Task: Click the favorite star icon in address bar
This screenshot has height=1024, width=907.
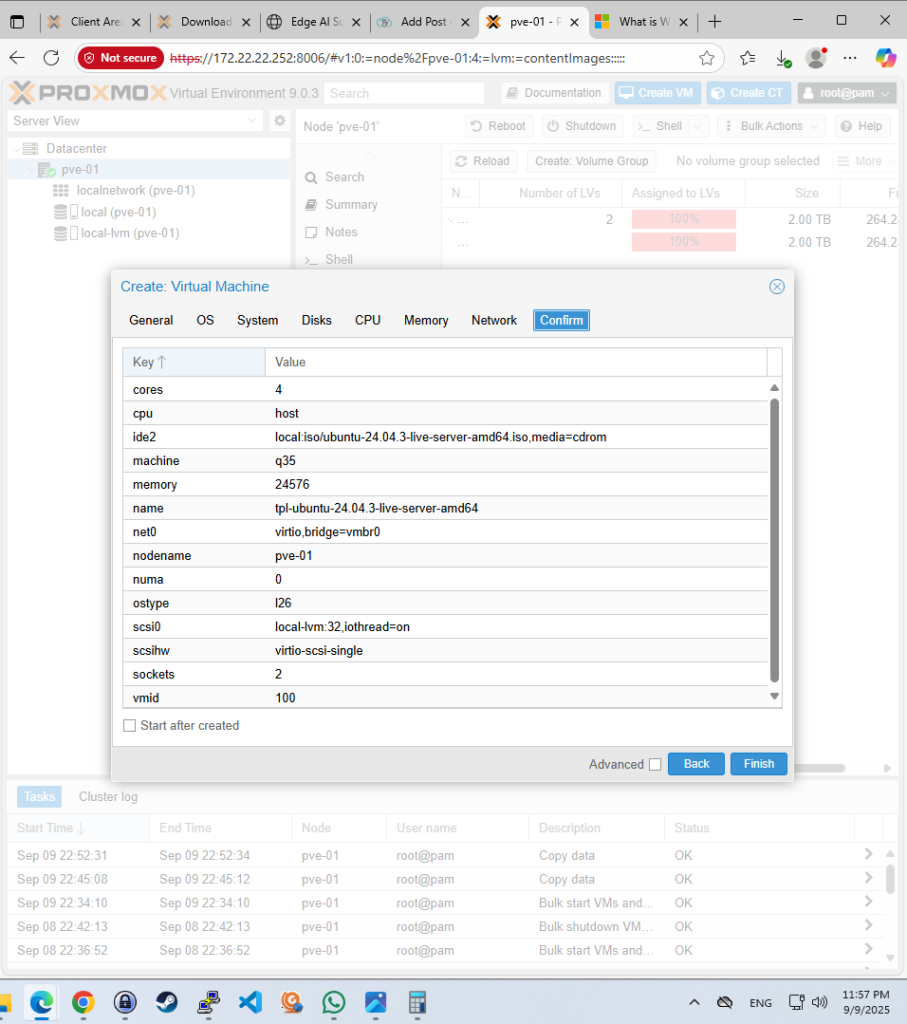Action: coord(706,58)
